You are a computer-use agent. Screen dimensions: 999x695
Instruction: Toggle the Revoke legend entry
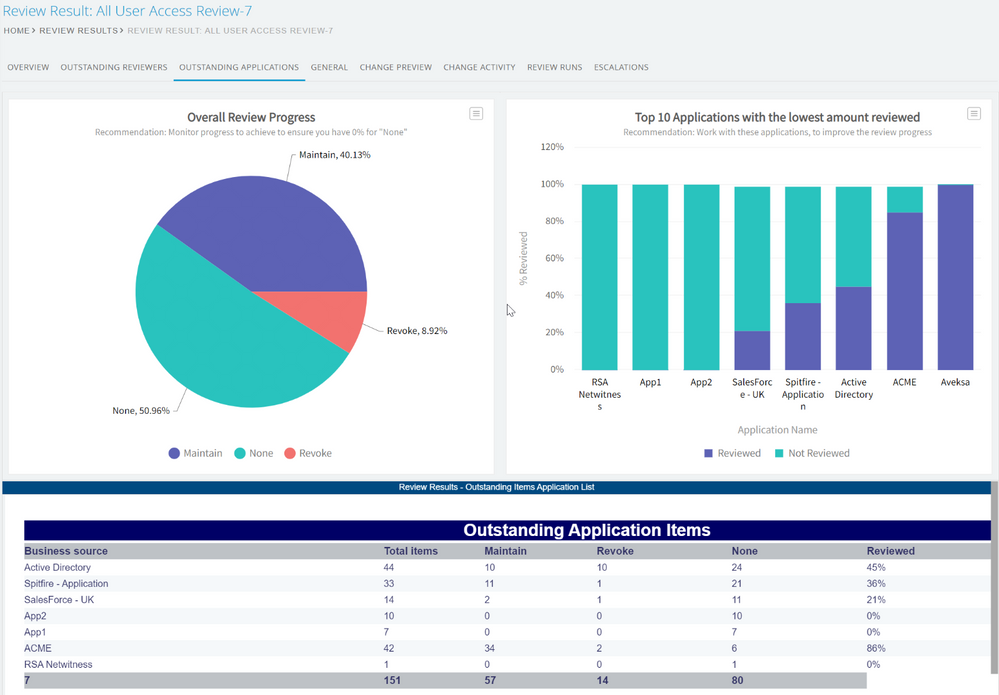pyautogui.click(x=307, y=453)
